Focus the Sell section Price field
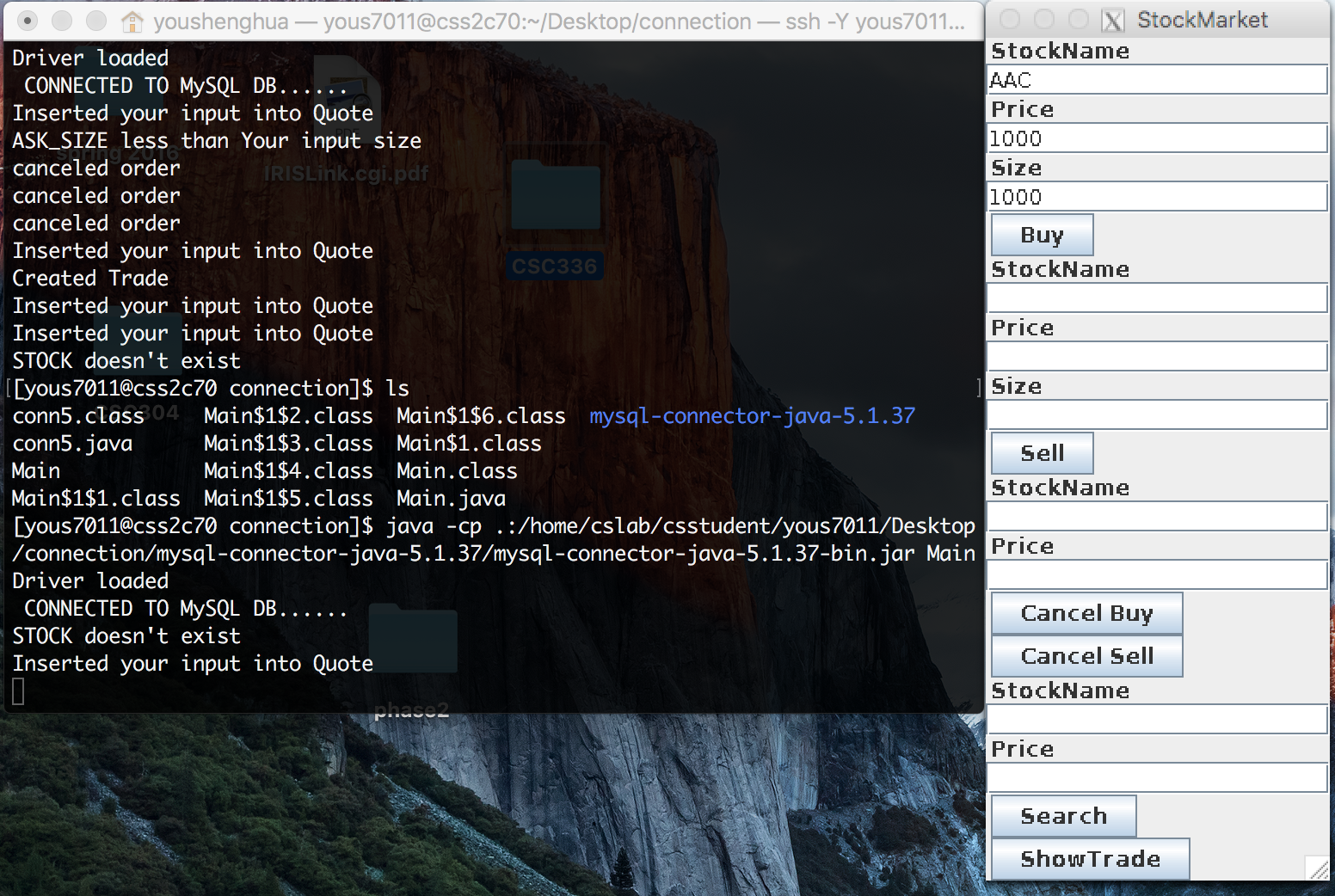Image resolution: width=1335 pixels, height=896 pixels. click(1157, 357)
